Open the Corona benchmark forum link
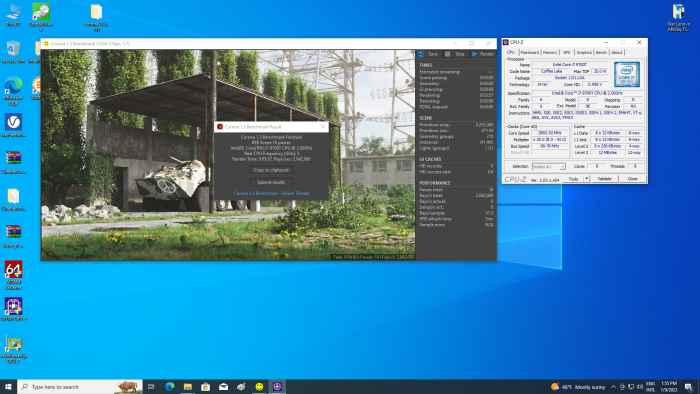700x394 pixels. (x=271, y=194)
